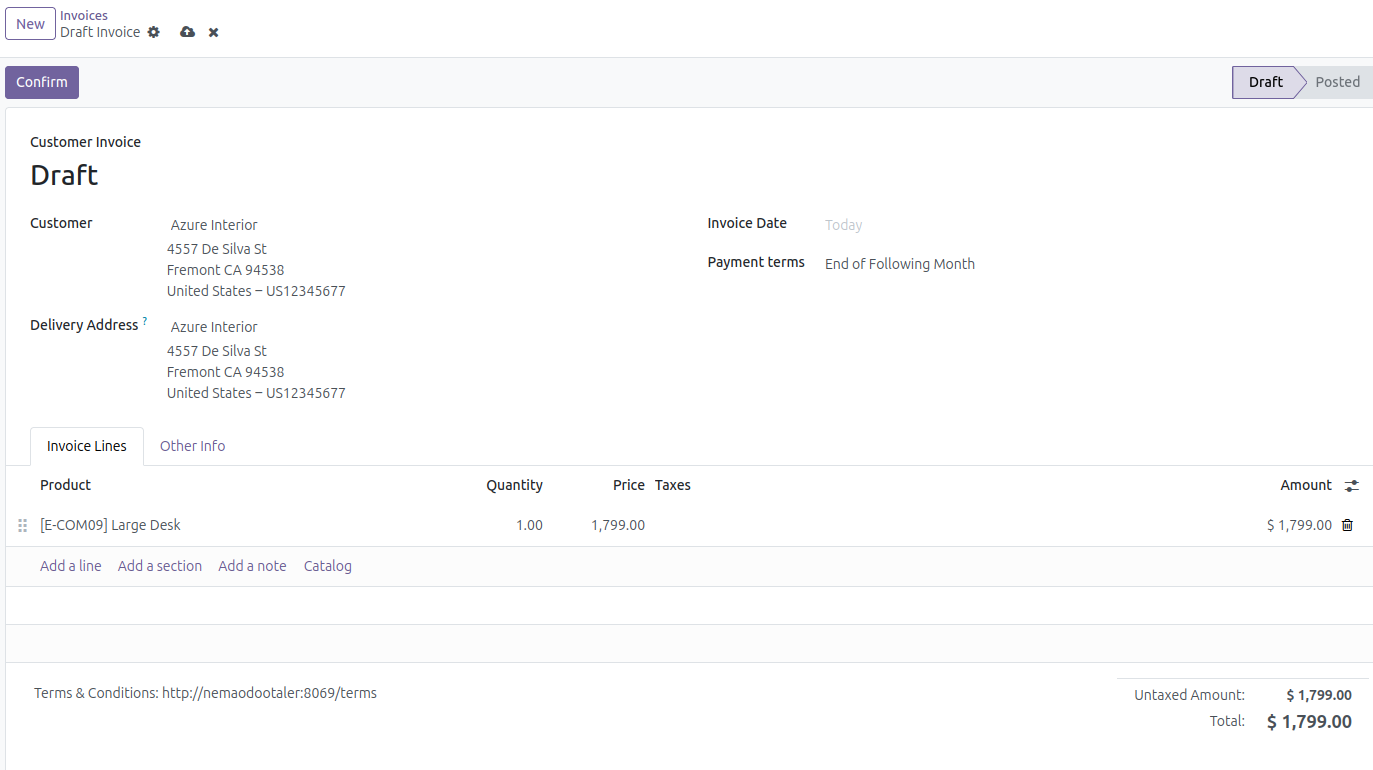Delete the Large Desk invoice line
The image size is (1373, 770).
(x=1347, y=525)
